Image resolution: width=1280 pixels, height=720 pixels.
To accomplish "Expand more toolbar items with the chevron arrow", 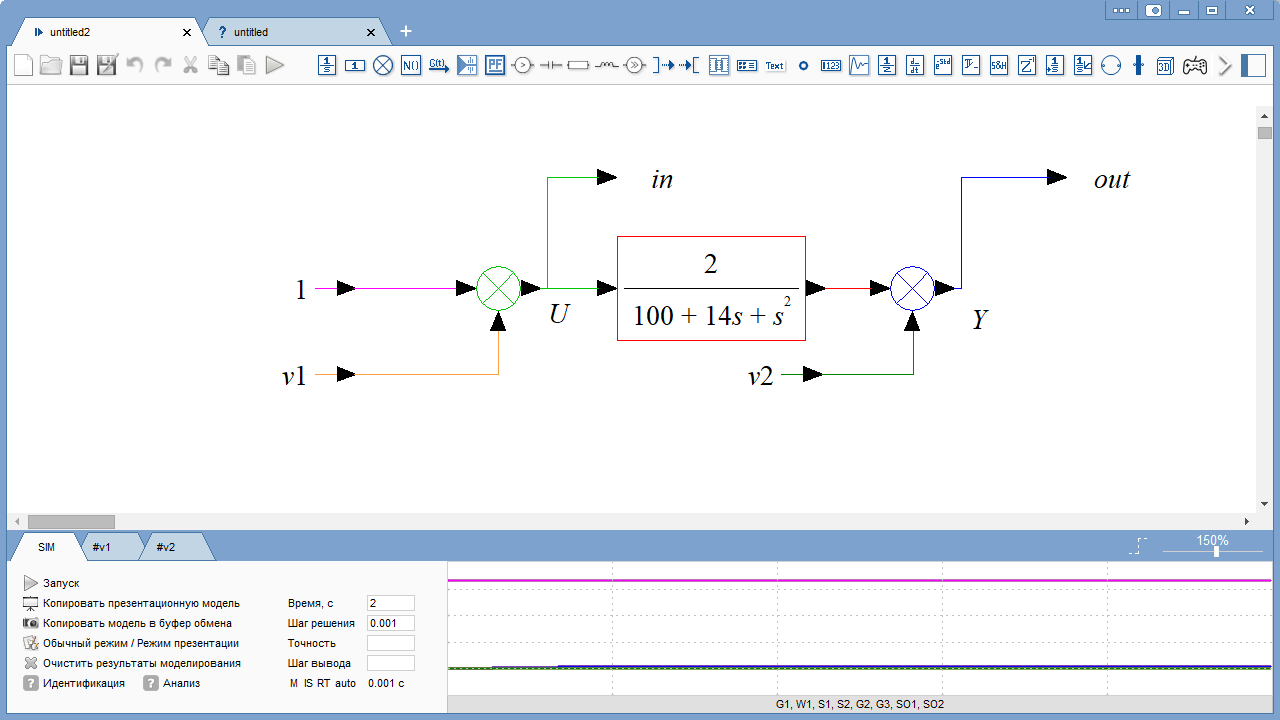I will pyautogui.click(x=1225, y=66).
